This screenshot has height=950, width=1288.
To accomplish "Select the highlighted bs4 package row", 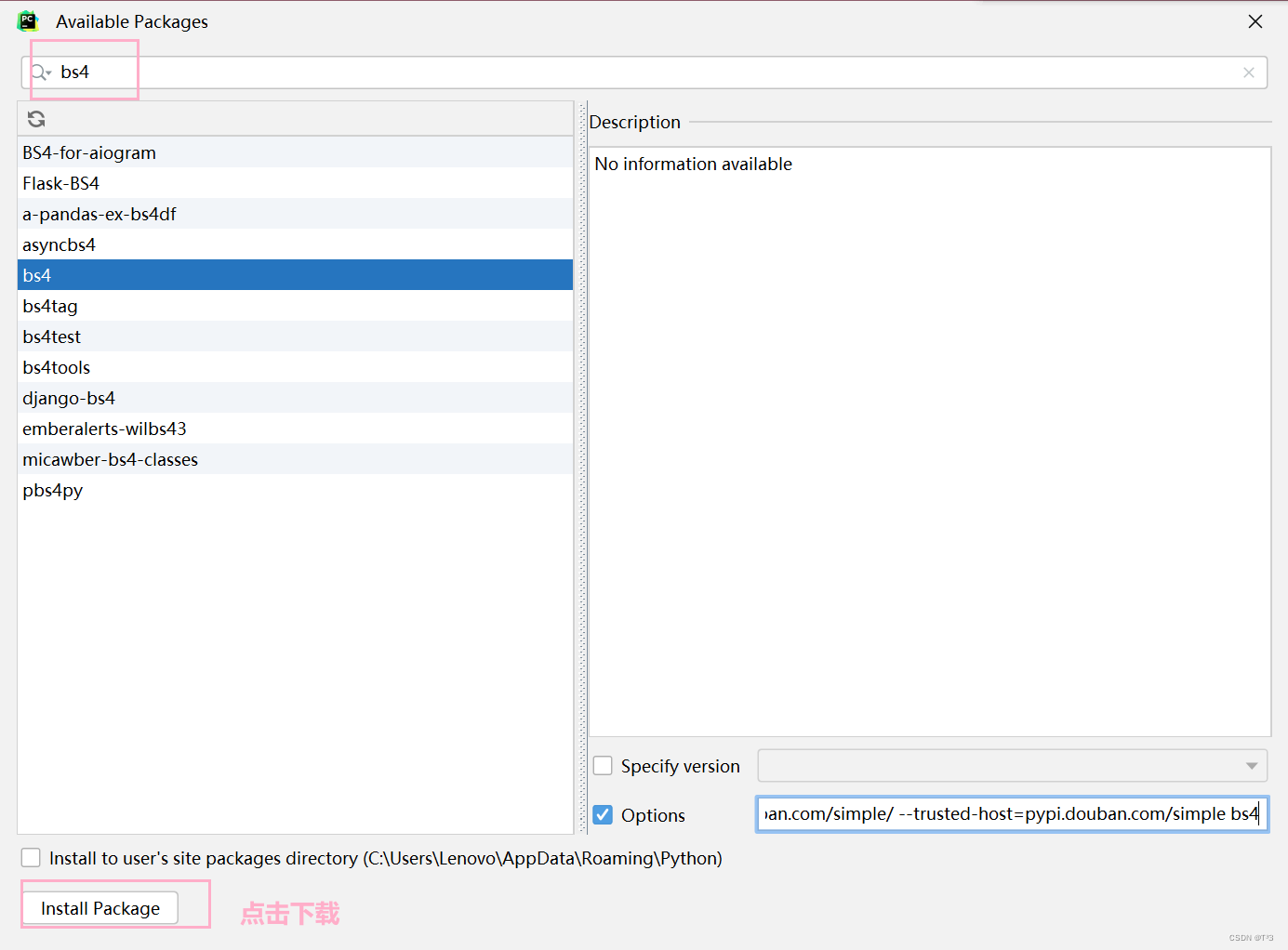I will [x=295, y=275].
